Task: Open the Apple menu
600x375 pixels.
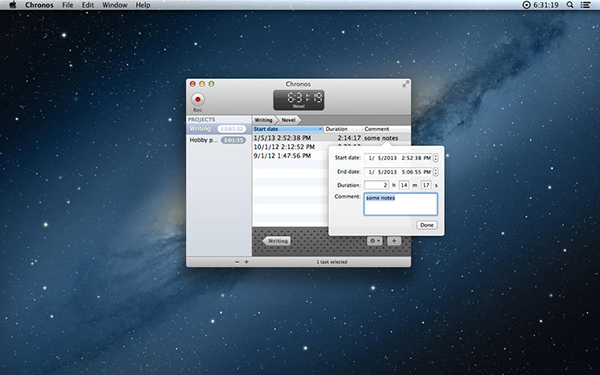Action: 13,5
